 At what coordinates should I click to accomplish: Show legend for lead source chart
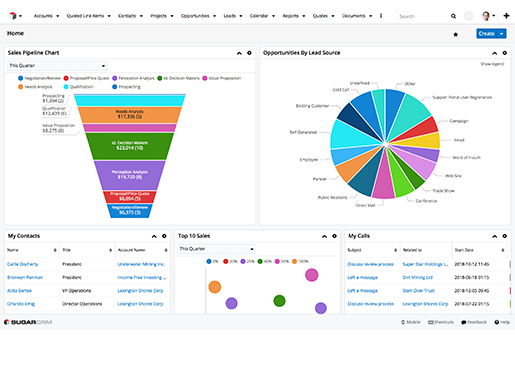[492, 64]
